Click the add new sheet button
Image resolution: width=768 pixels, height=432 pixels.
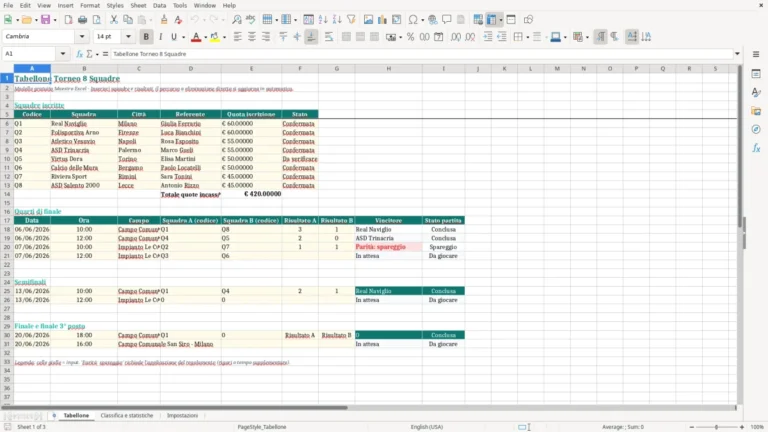54,415
